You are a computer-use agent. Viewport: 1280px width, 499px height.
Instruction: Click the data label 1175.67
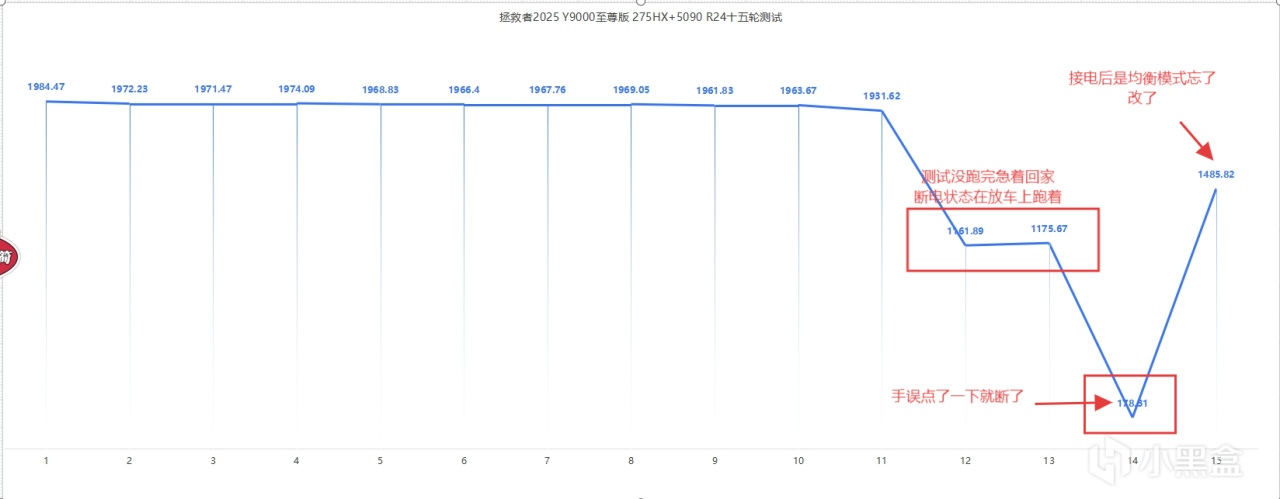(x=1049, y=229)
